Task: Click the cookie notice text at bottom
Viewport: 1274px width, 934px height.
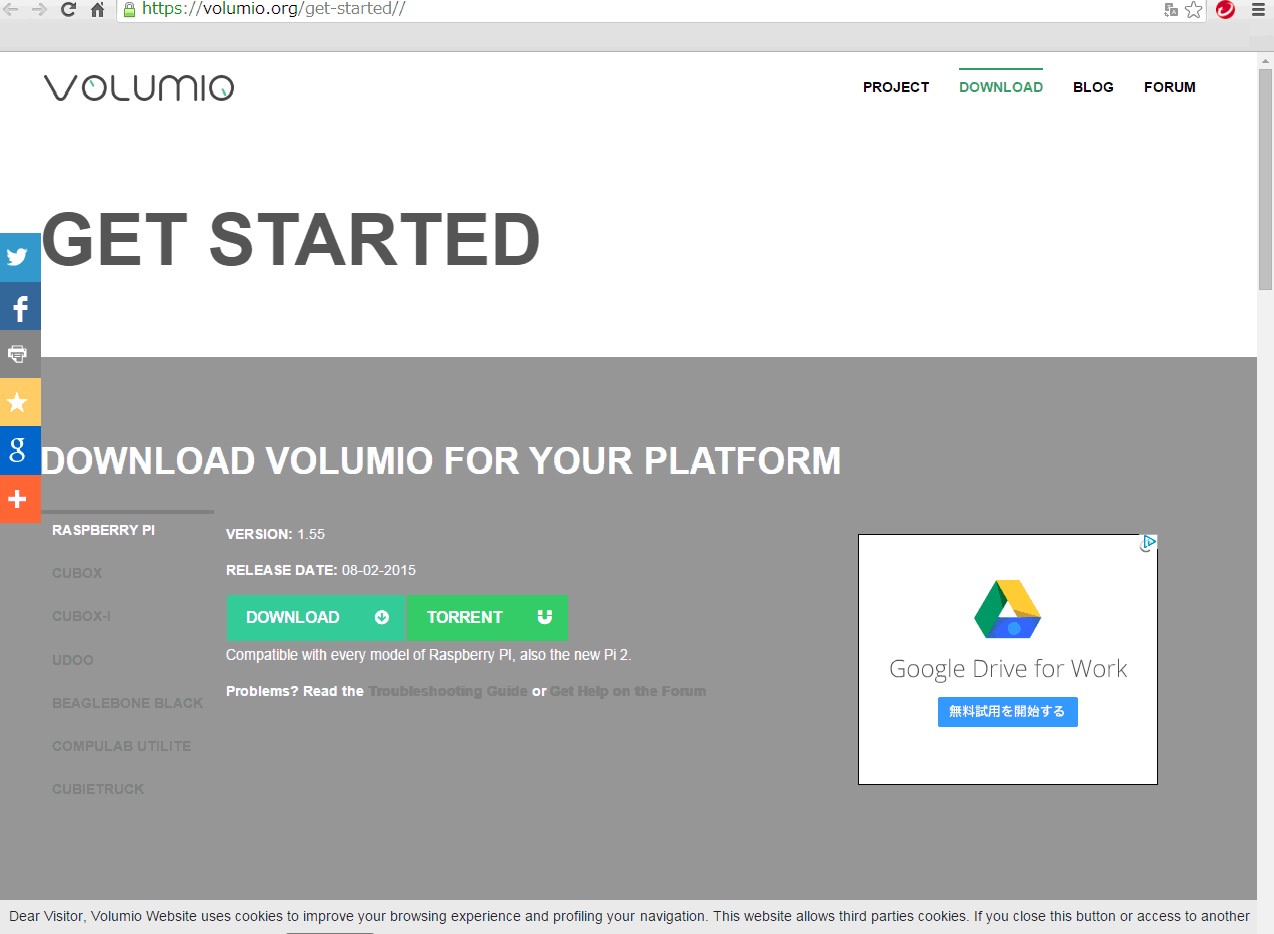Action: point(629,916)
